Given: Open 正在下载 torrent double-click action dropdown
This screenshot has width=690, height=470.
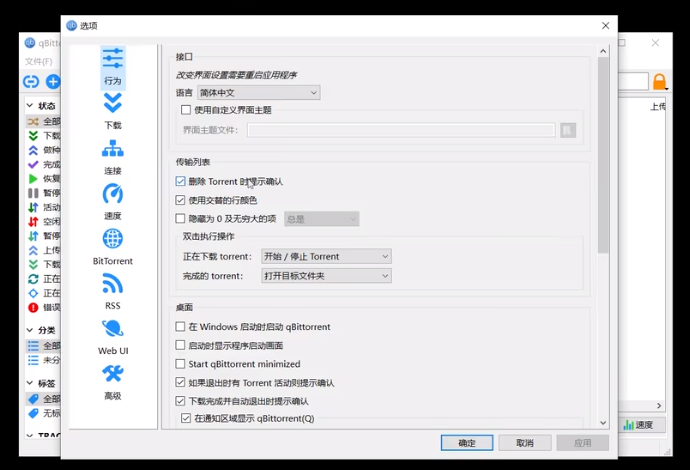Looking at the screenshot, I should (326, 256).
